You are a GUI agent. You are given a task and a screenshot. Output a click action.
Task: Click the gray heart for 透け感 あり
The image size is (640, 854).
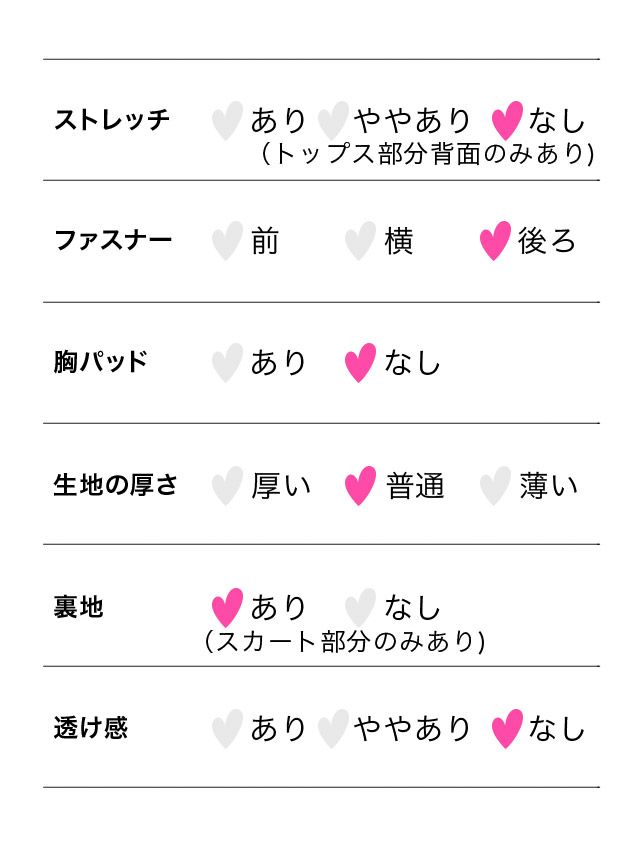click(x=227, y=729)
